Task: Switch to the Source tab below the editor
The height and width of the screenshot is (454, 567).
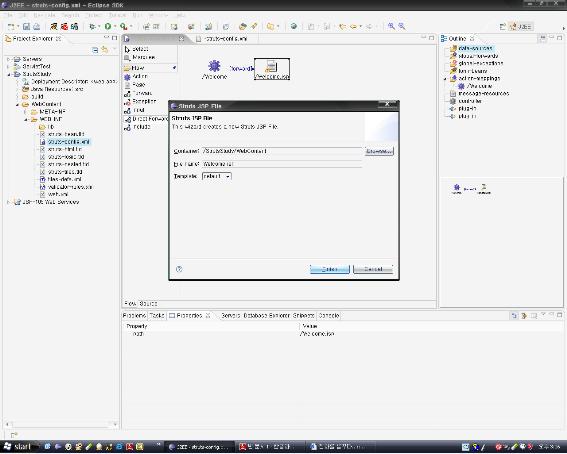Action: 148,303
